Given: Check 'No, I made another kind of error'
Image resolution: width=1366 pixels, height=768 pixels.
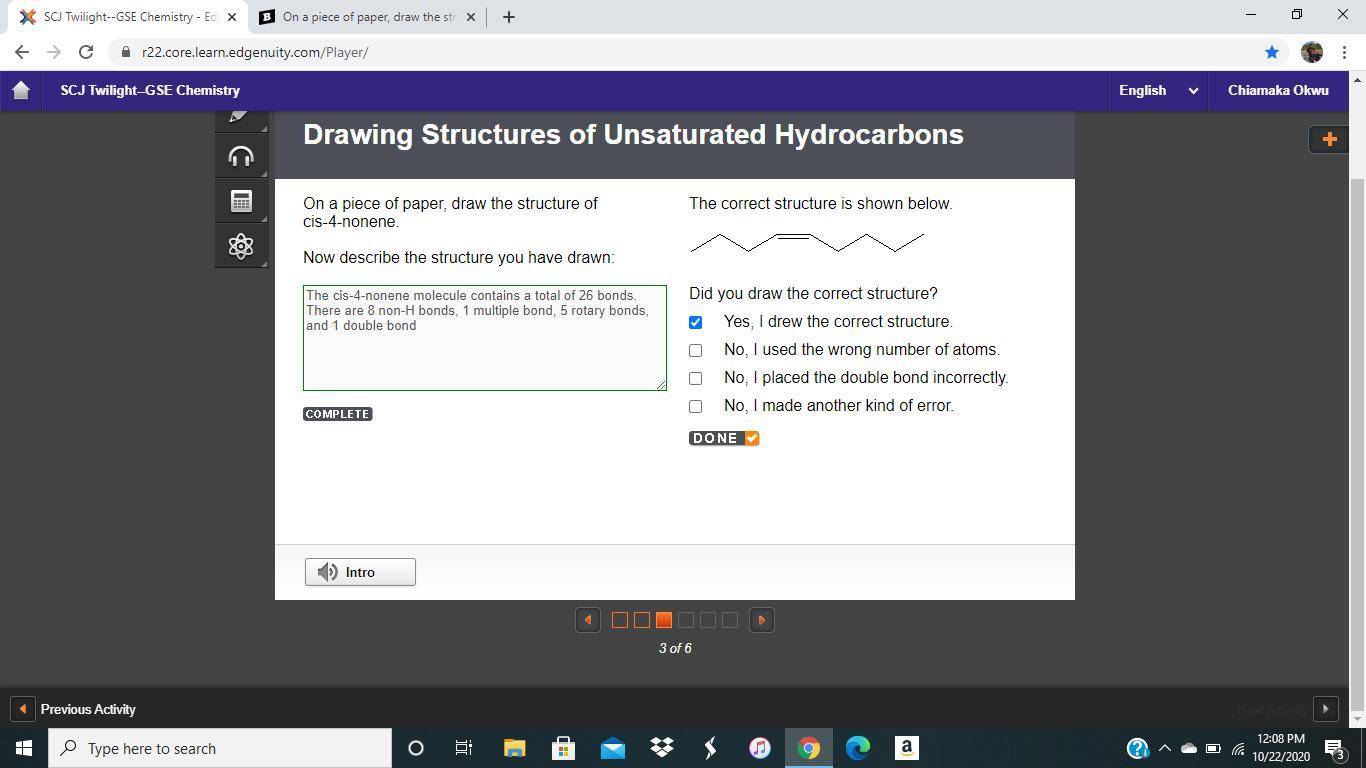Looking at the screenshot, I should coord(695,406).
